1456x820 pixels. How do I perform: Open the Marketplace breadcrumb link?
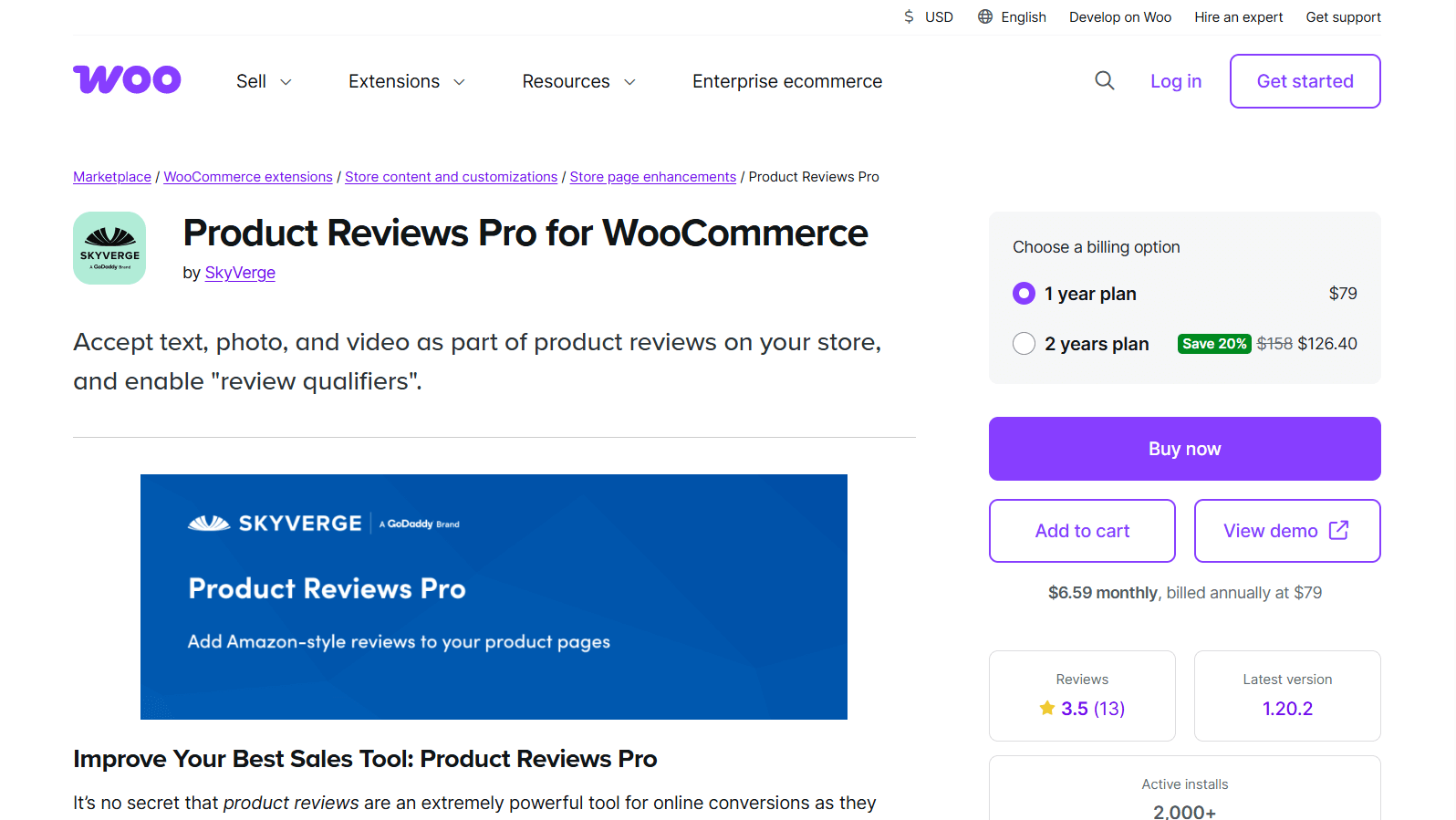click(111, 176)
